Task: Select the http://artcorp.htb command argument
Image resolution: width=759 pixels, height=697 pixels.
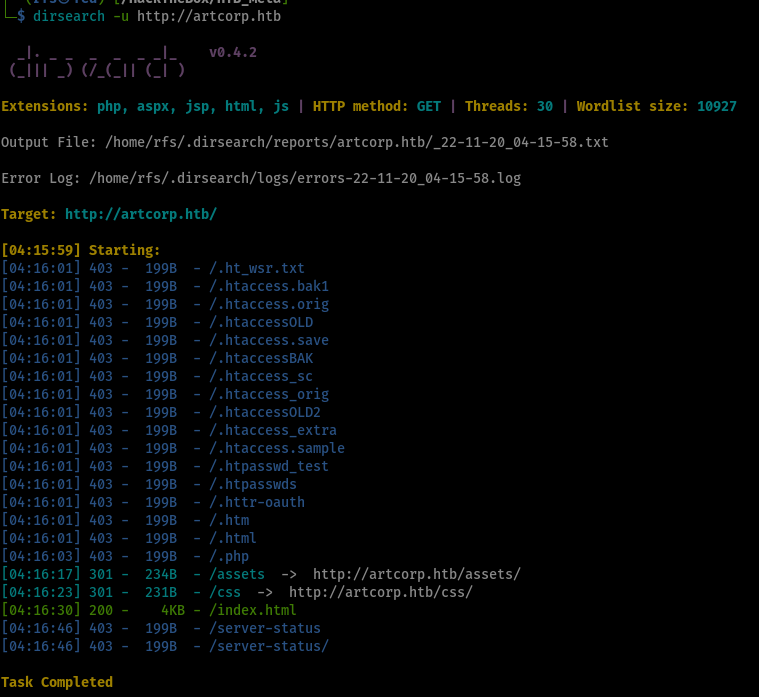Action: [209, 16]
